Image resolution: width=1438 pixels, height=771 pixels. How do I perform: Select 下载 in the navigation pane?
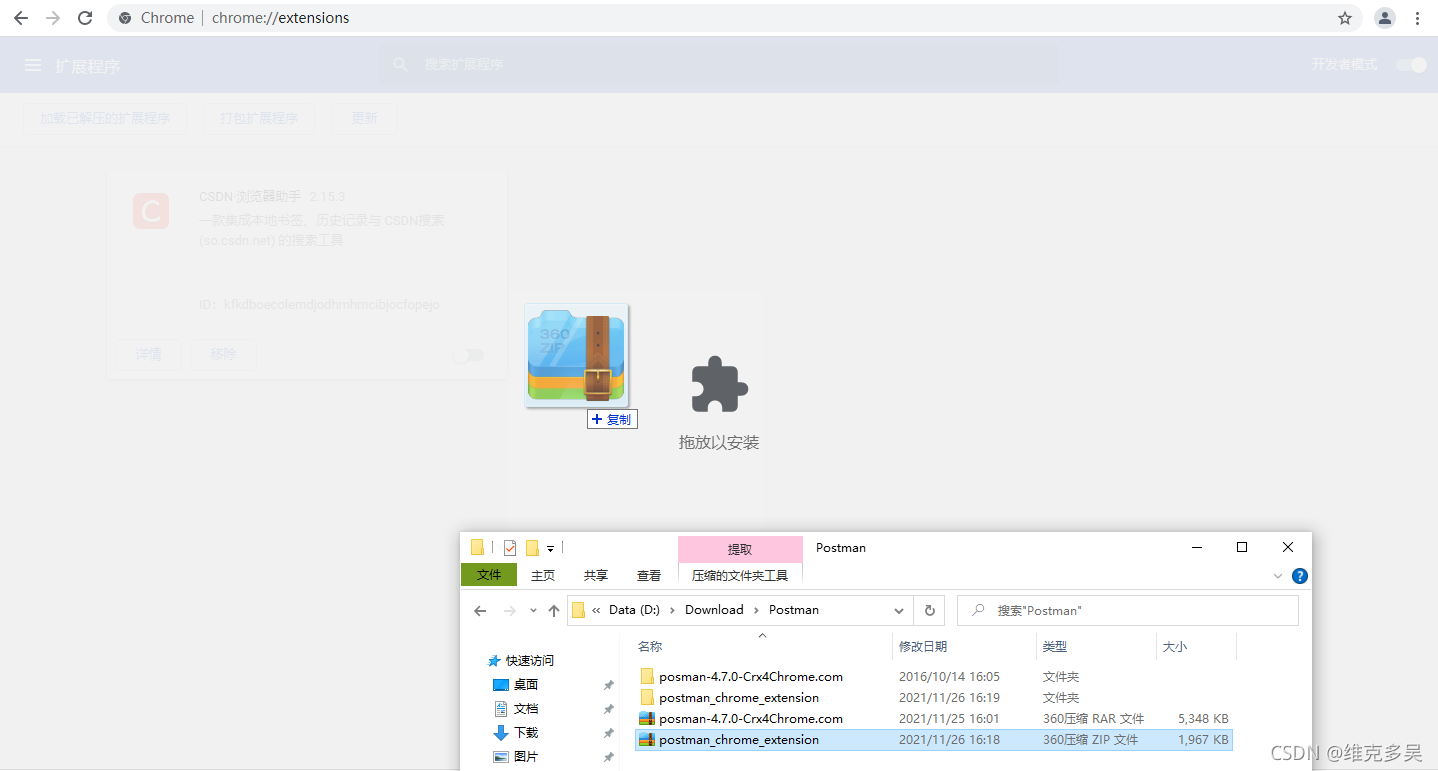[x=526, y=733]
